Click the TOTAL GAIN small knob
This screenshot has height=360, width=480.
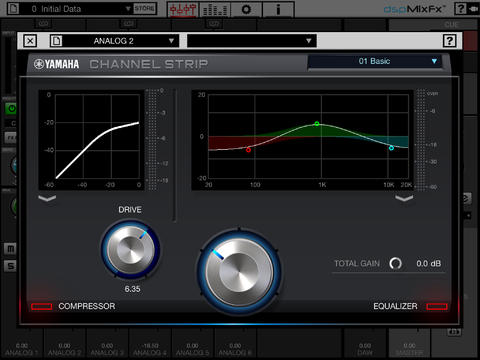(396, 263)
